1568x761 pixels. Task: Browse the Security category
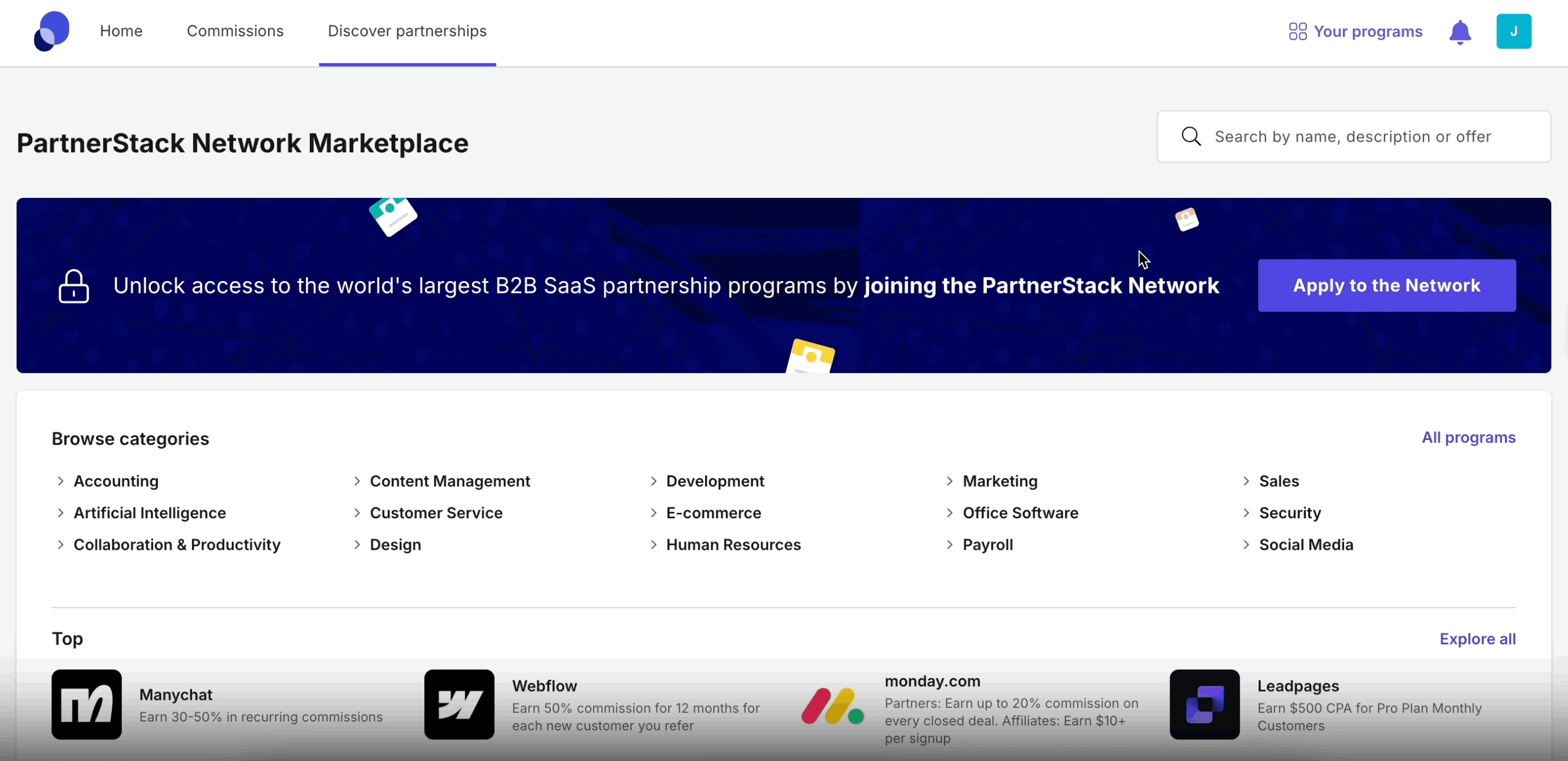click(x=1290, y=513)
